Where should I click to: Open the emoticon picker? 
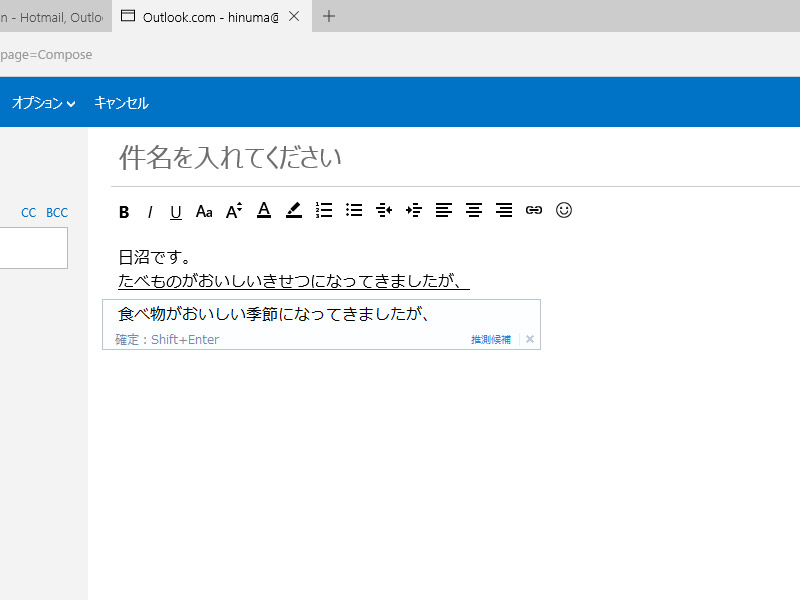pyautogui.click(x=564, y=210)
